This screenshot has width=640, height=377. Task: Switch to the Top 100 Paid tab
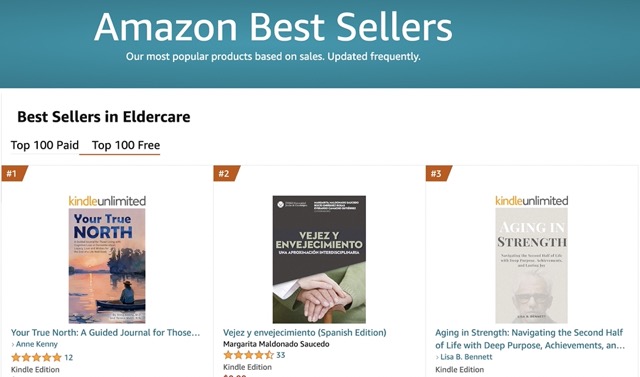[44, 145]
